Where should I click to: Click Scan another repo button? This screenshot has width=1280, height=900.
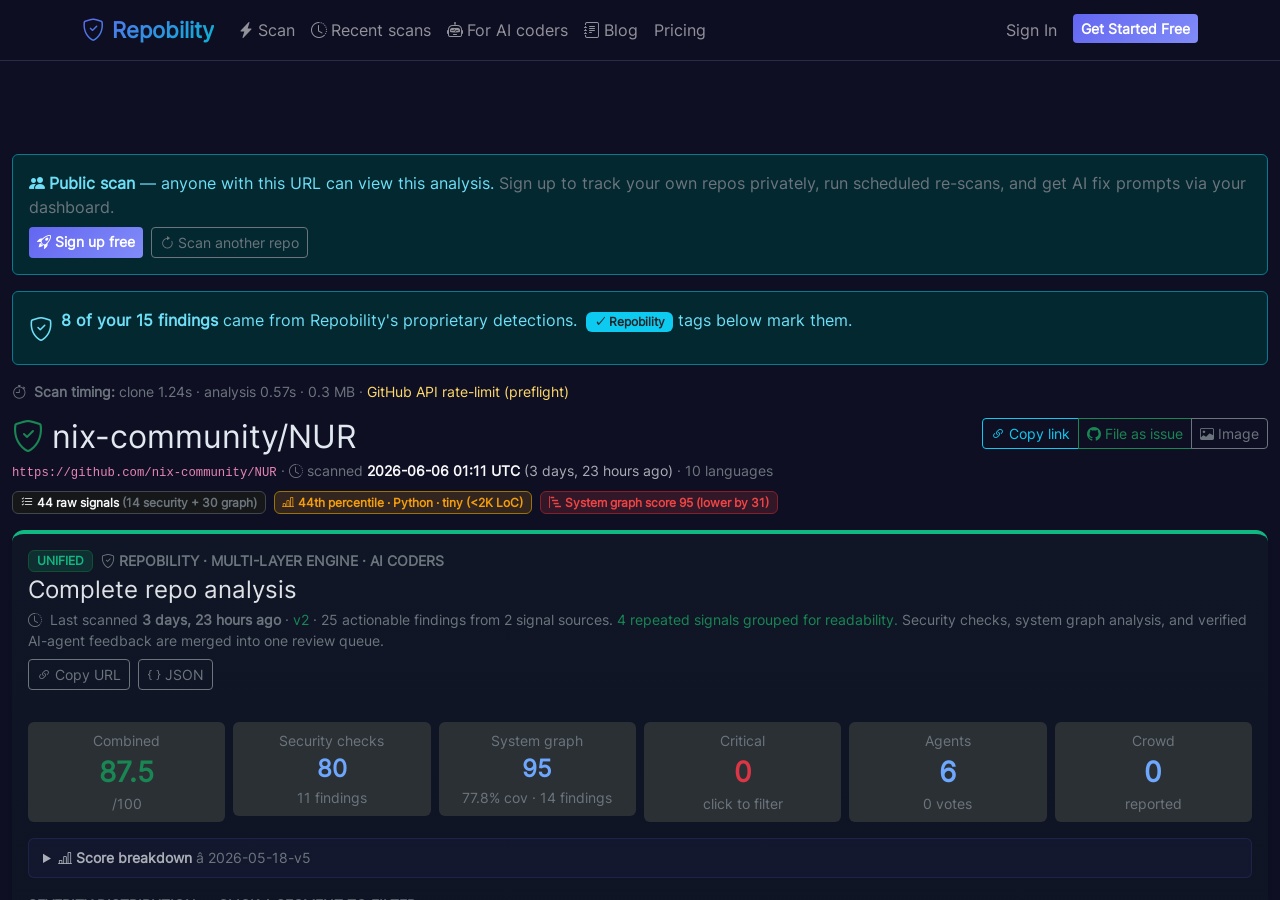[x=229, y=242]
